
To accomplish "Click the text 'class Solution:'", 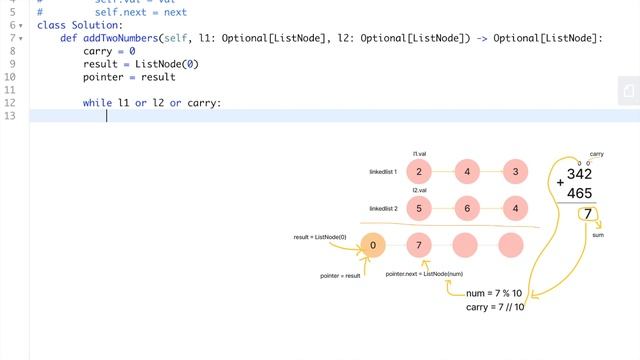I will coord(80,25).
